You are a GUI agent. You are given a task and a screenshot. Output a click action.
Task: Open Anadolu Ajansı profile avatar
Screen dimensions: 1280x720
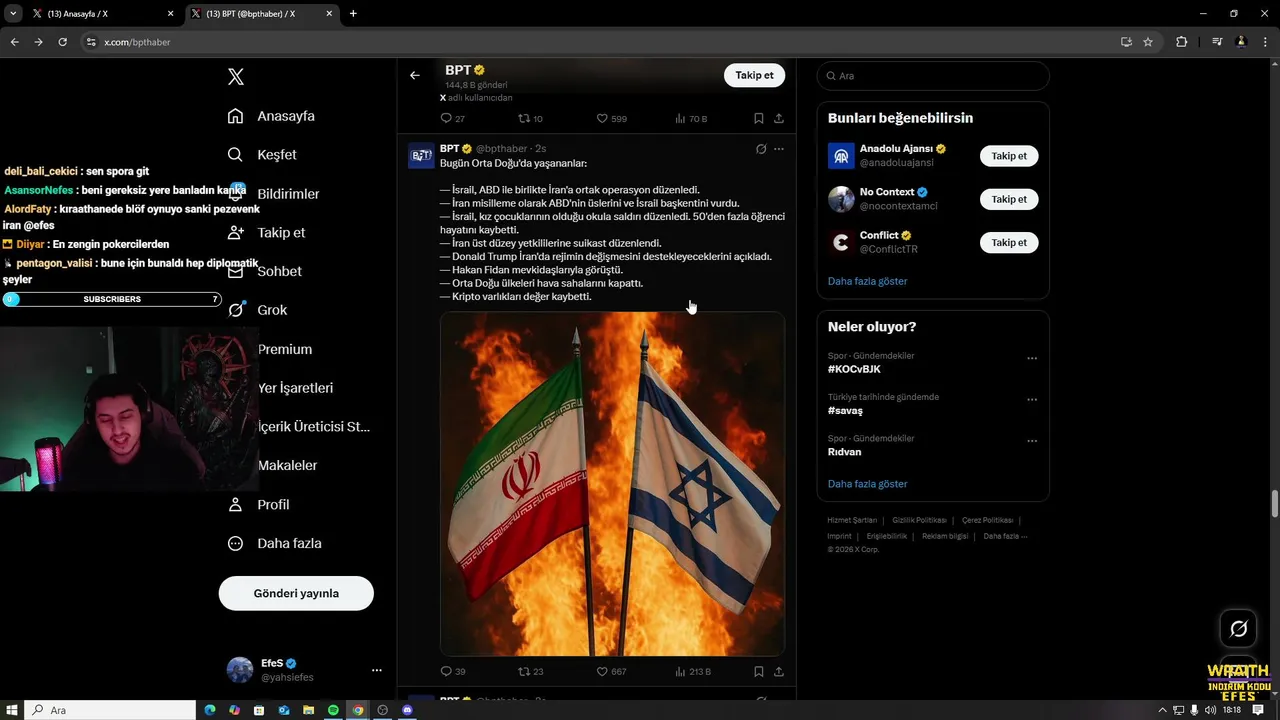click(841, 156)
